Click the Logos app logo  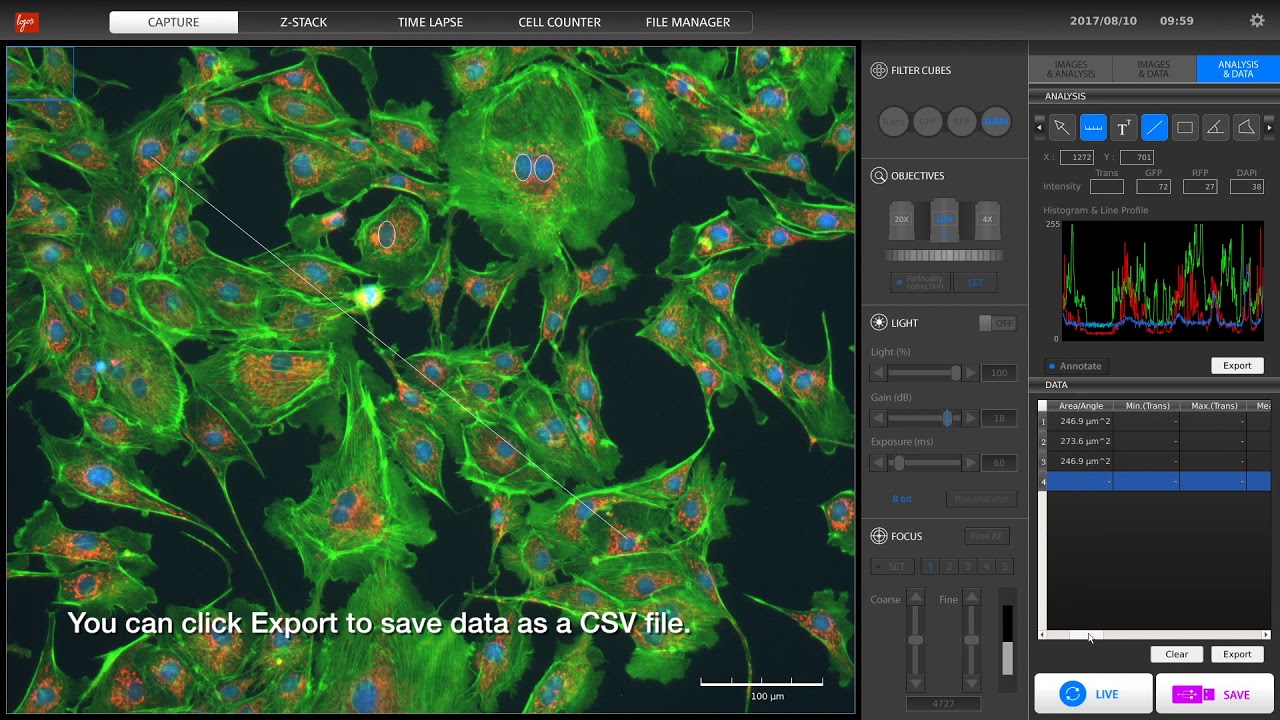click(27, 21)
